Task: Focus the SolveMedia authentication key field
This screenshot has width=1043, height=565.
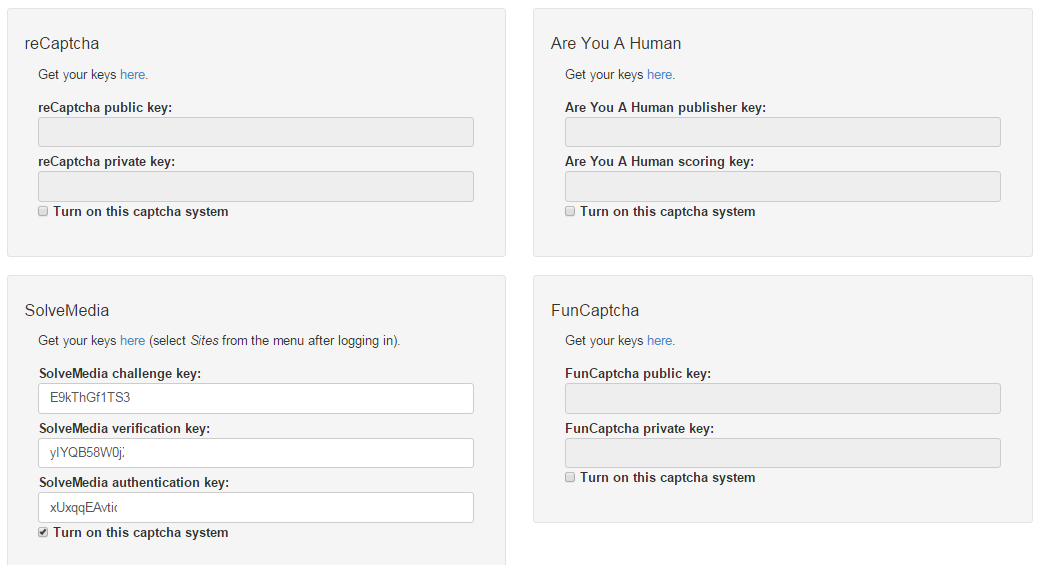Action: pos(256,507)
